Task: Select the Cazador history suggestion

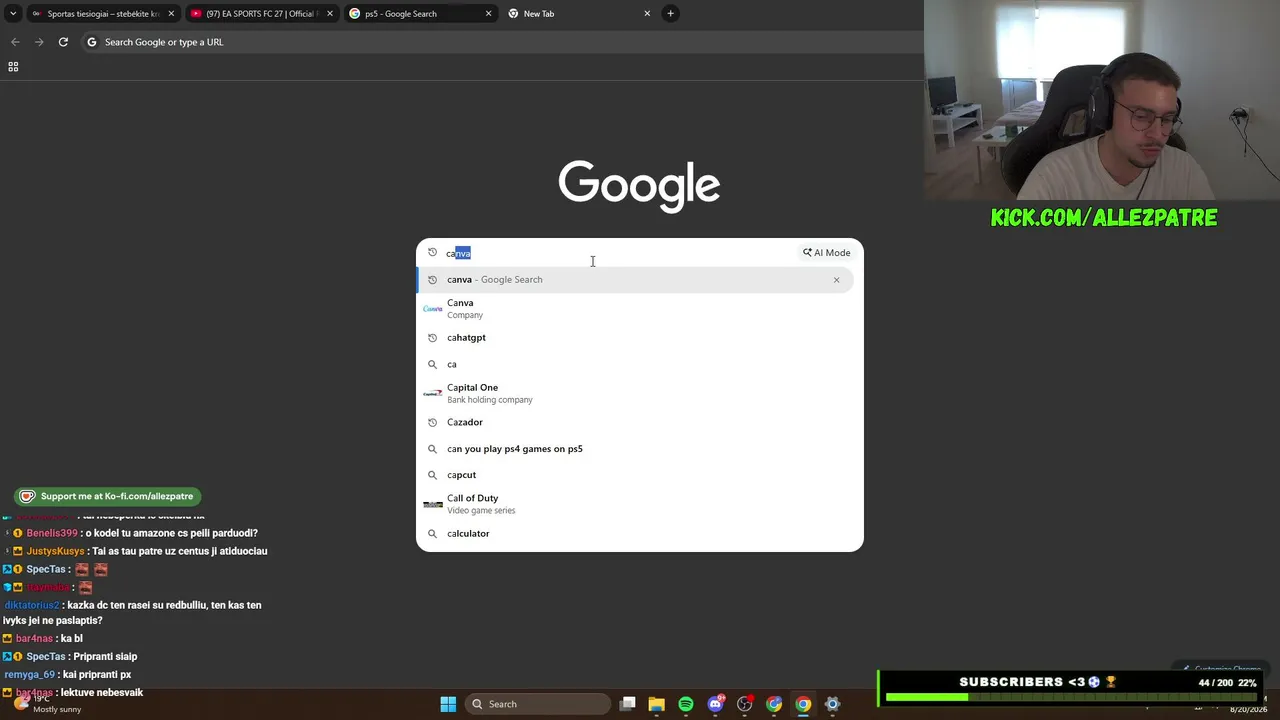Action: tap(635, 423)
